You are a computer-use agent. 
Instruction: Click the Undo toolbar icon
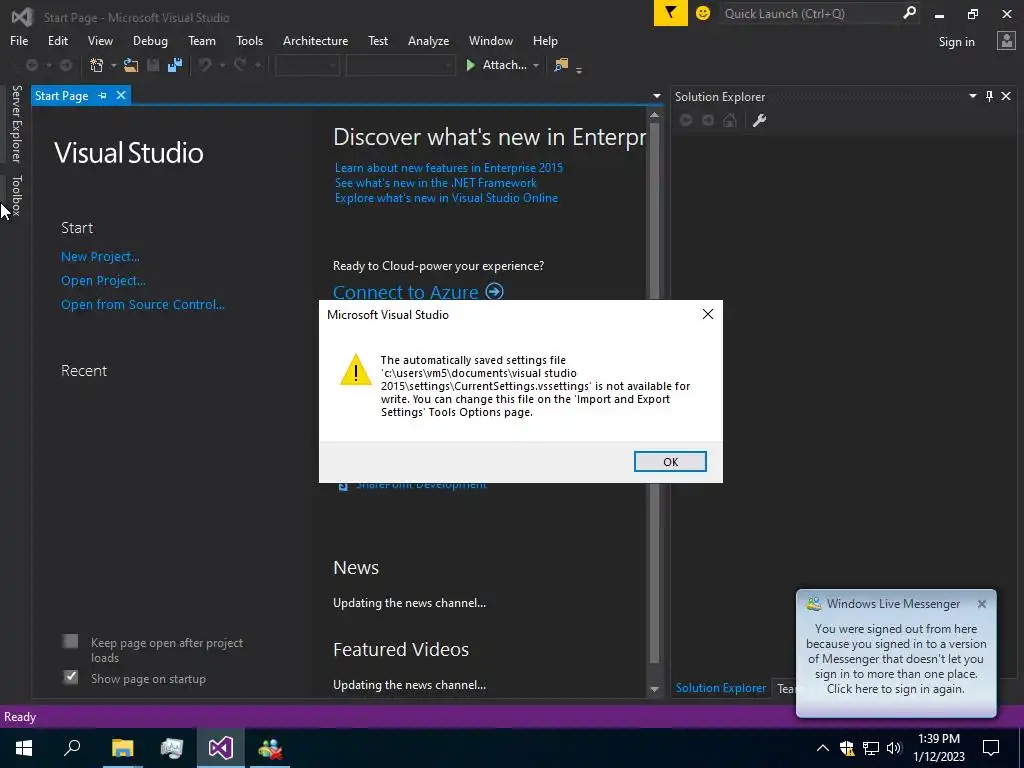(x=205, y=65)
